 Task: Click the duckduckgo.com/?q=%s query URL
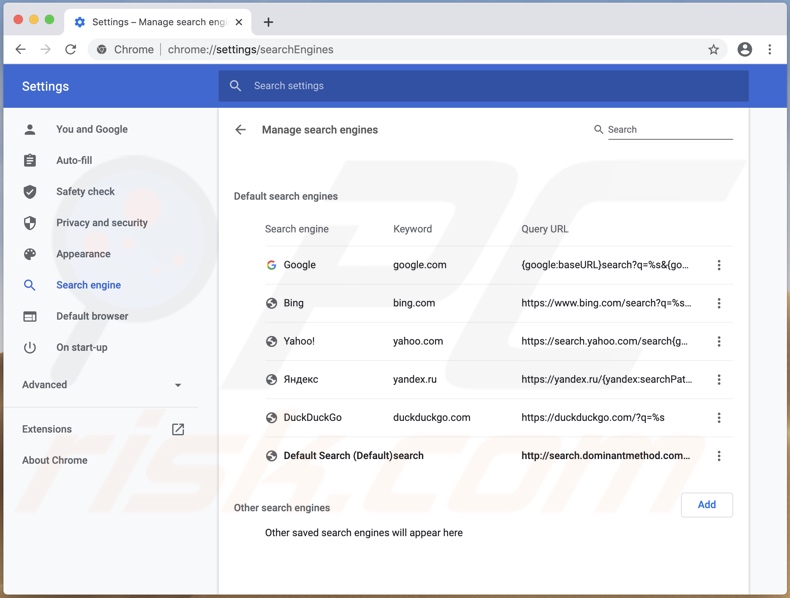[592, 418]
